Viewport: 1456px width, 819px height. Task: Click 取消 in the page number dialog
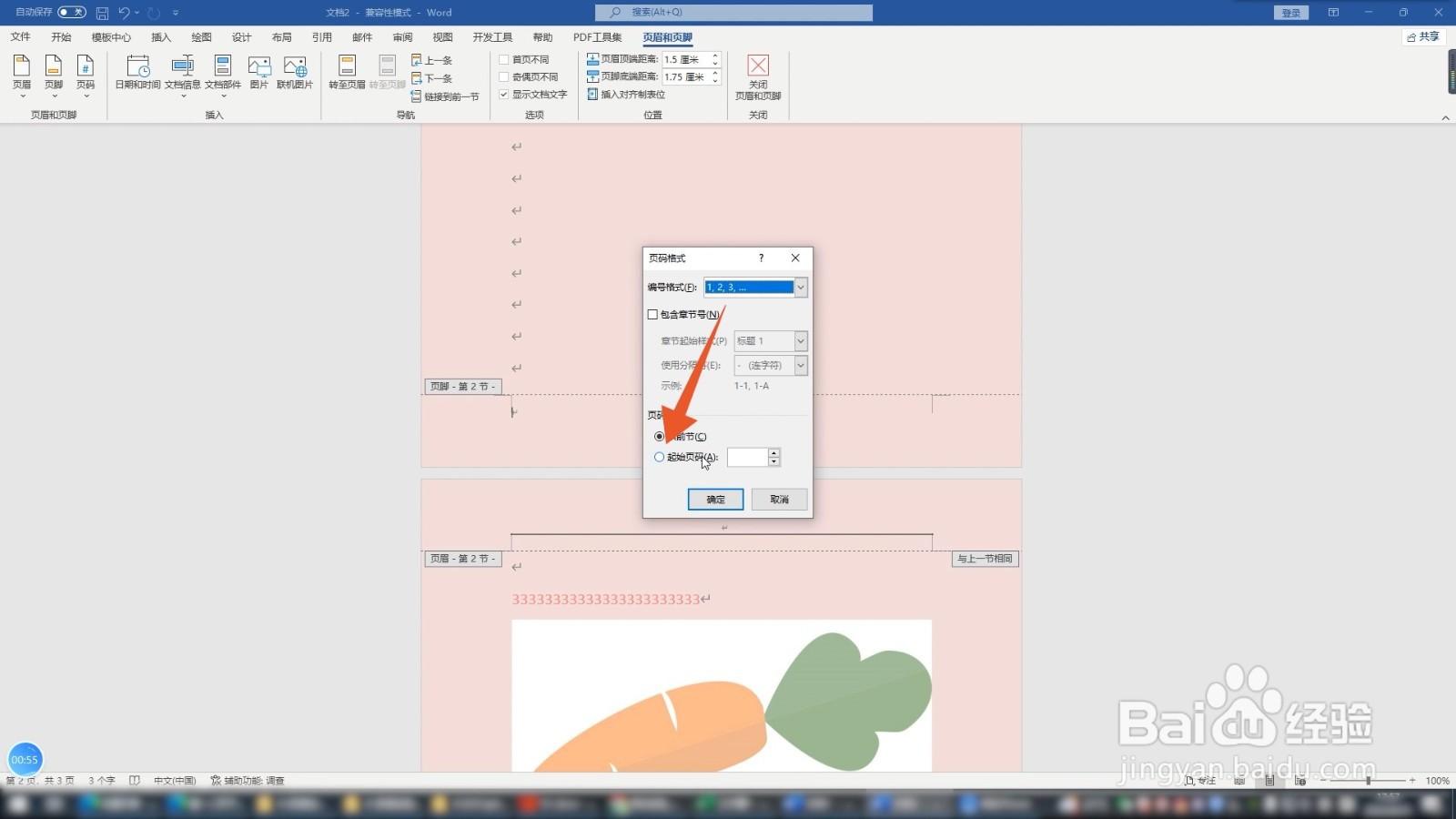pyautogui.click(x=779, y=500)
